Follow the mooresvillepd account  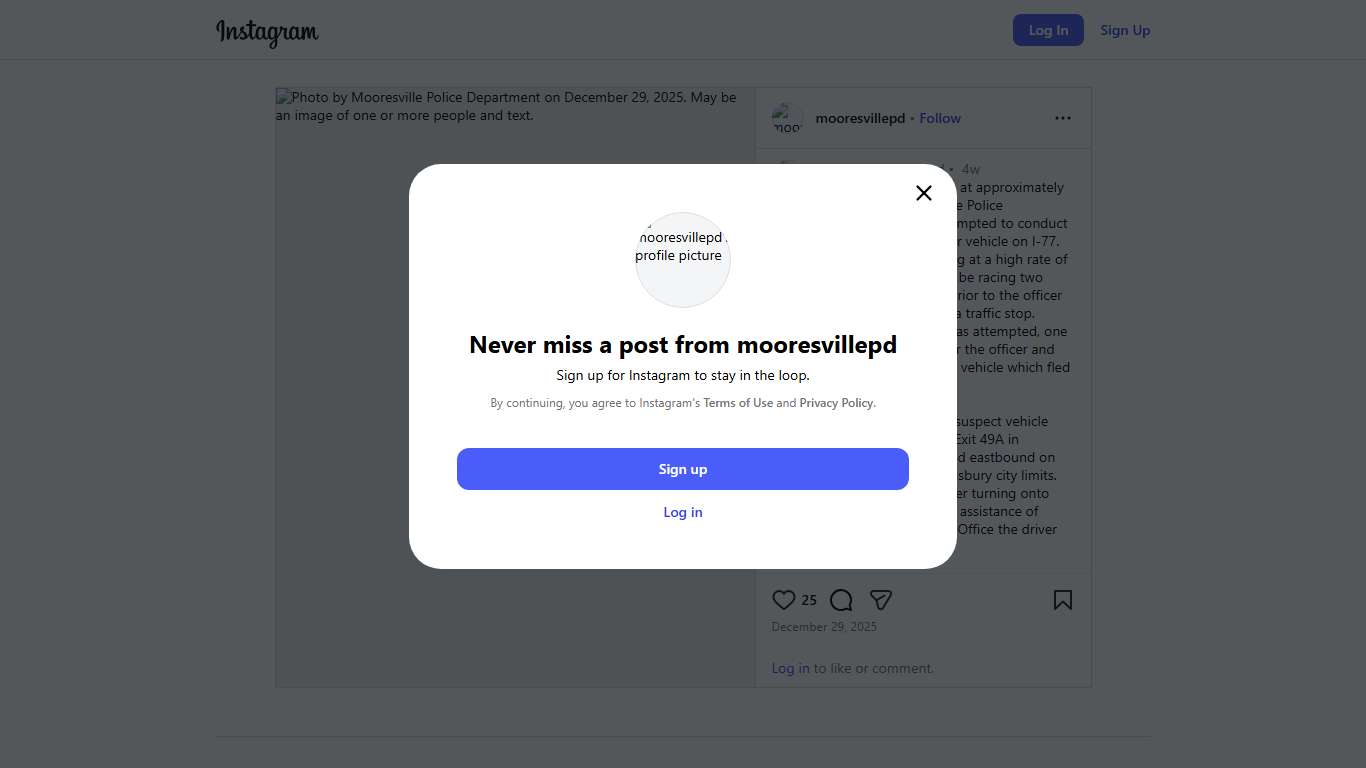[940, 118]
